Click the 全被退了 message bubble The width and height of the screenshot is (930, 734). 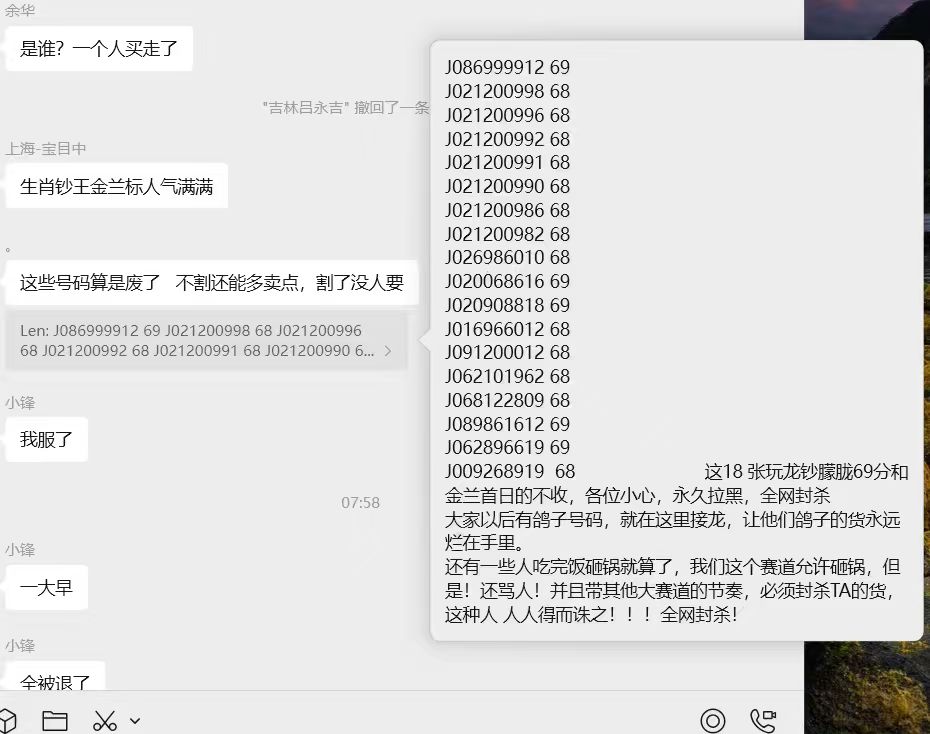(x=55, y=680)
